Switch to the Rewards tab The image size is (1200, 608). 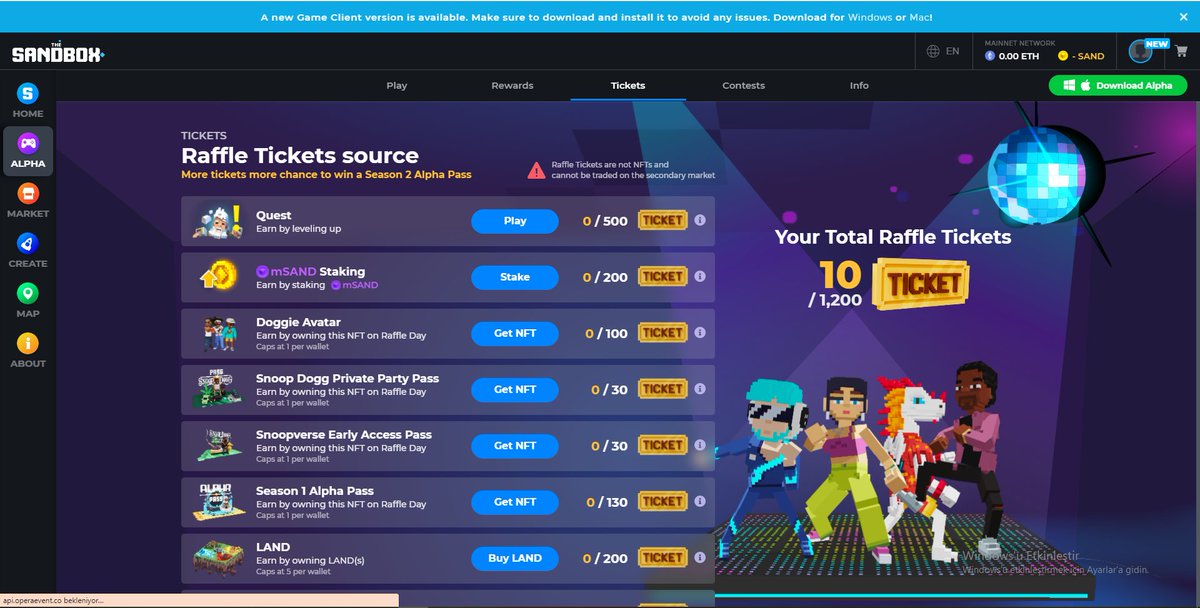(x=512, y=85)
